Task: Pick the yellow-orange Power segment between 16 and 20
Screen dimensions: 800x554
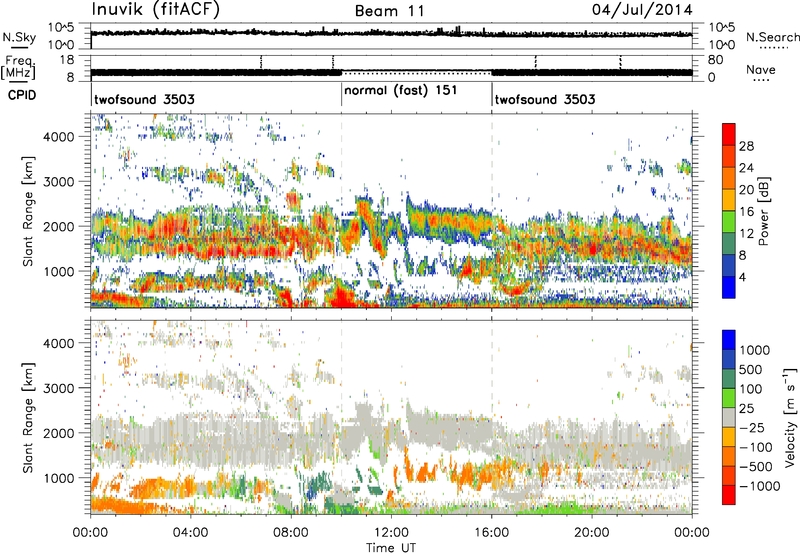Action: (729, 201)
